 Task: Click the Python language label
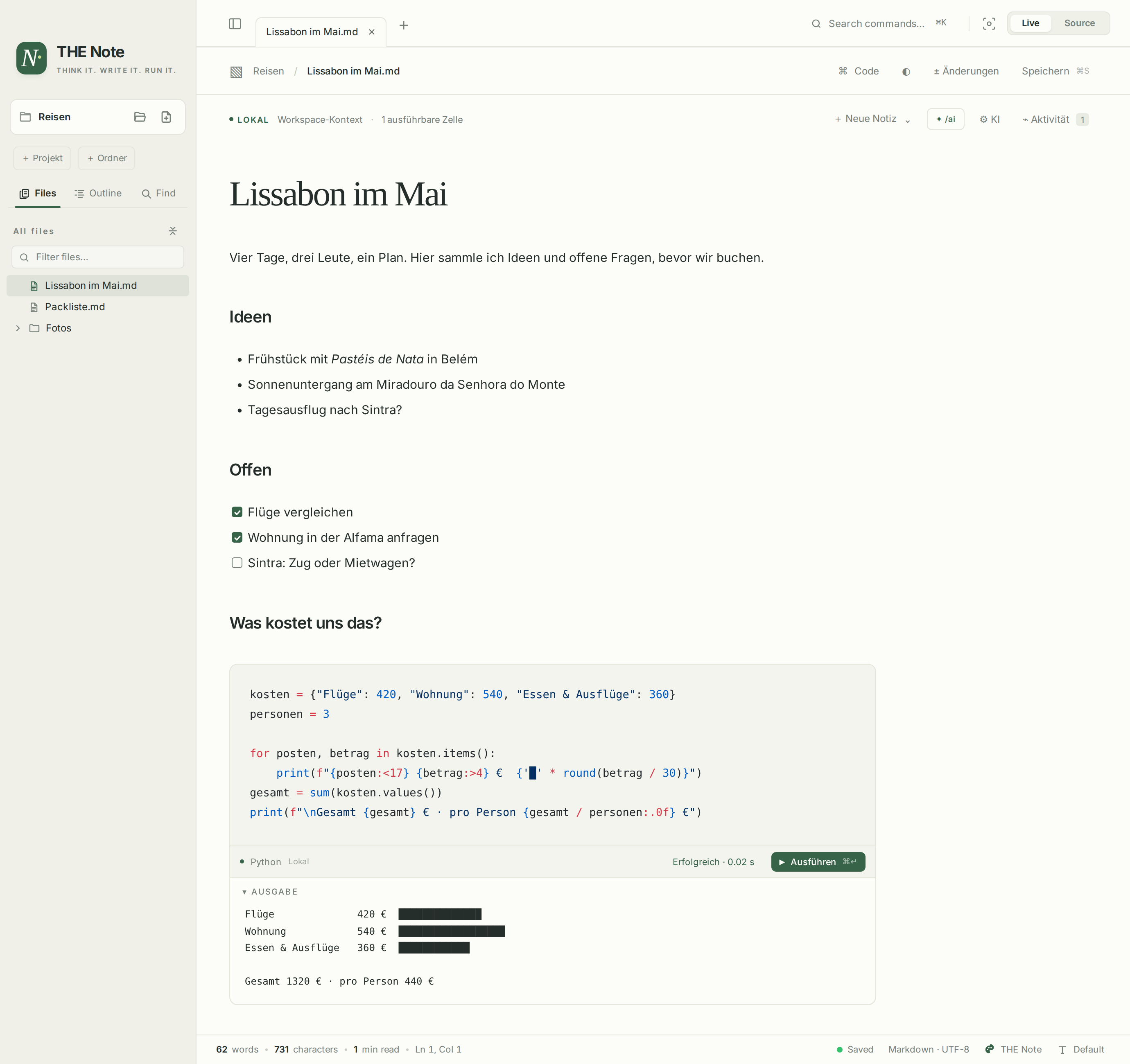(x=265, y=862)
